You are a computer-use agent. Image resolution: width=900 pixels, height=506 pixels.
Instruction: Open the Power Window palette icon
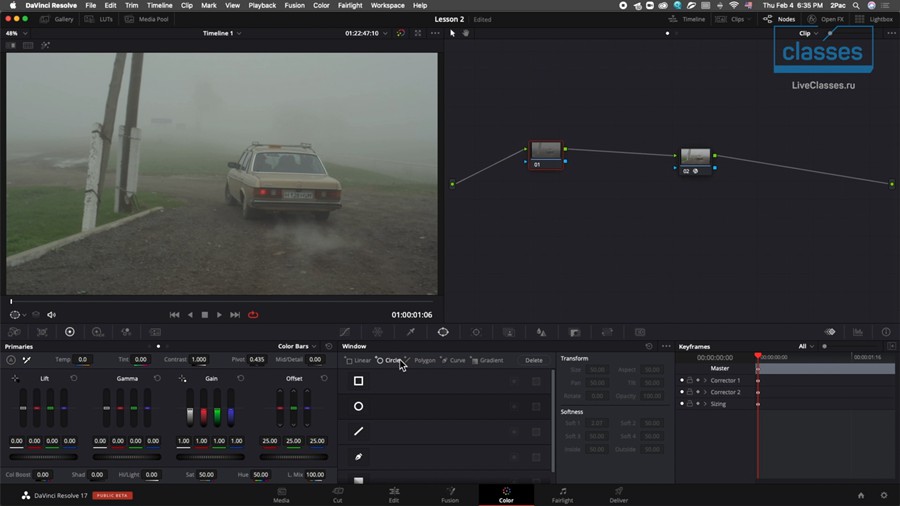tap(443, 332)
